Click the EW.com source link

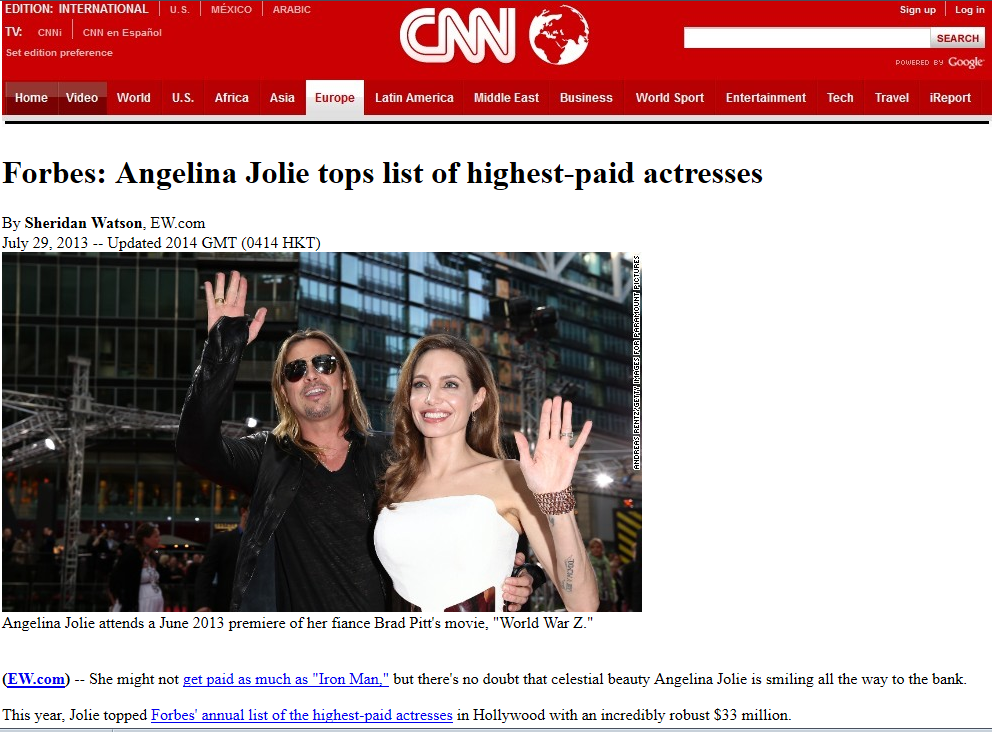[x=36, y=679]
